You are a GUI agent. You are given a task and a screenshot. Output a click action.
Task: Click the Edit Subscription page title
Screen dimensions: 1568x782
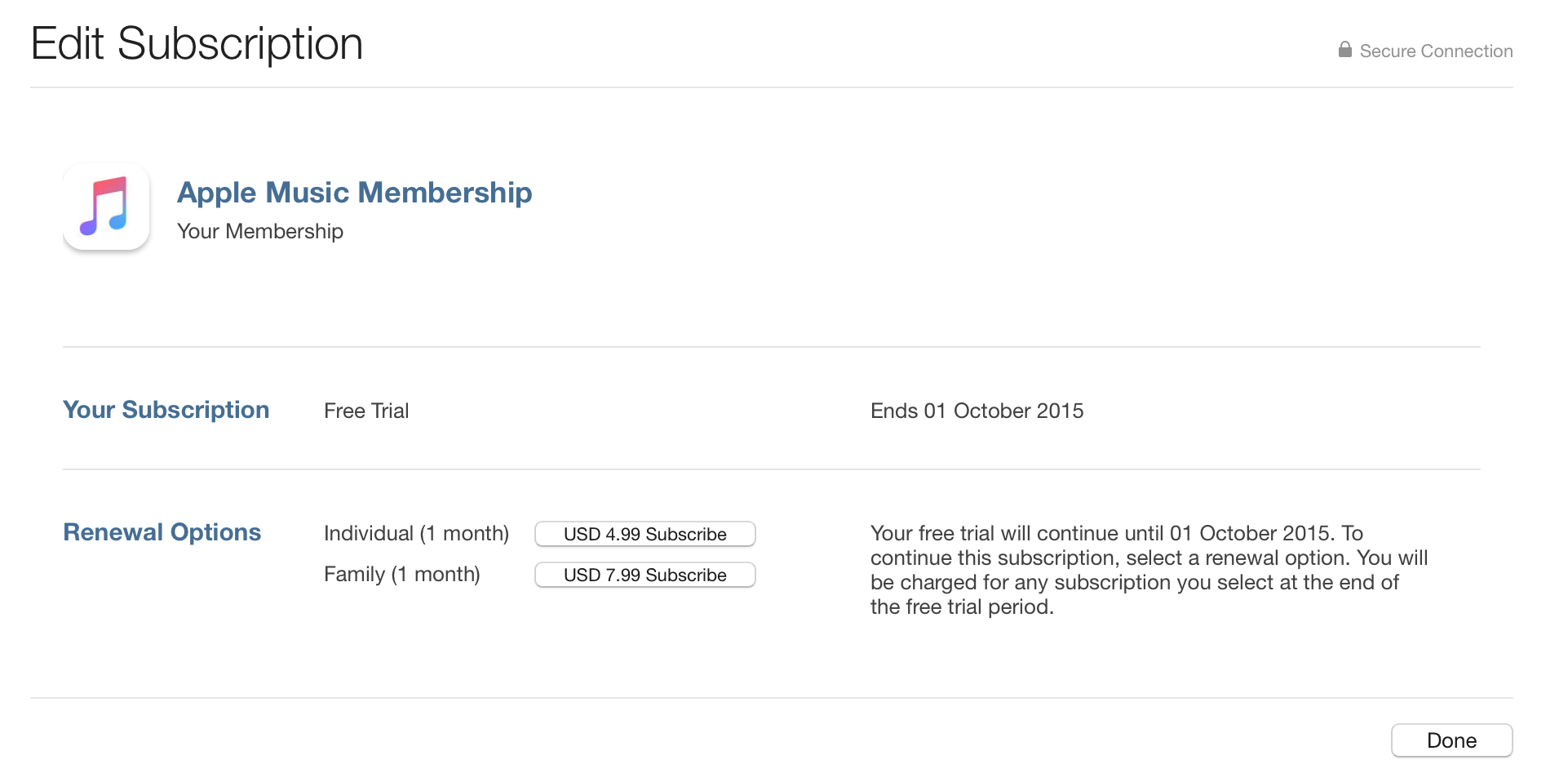197,42
